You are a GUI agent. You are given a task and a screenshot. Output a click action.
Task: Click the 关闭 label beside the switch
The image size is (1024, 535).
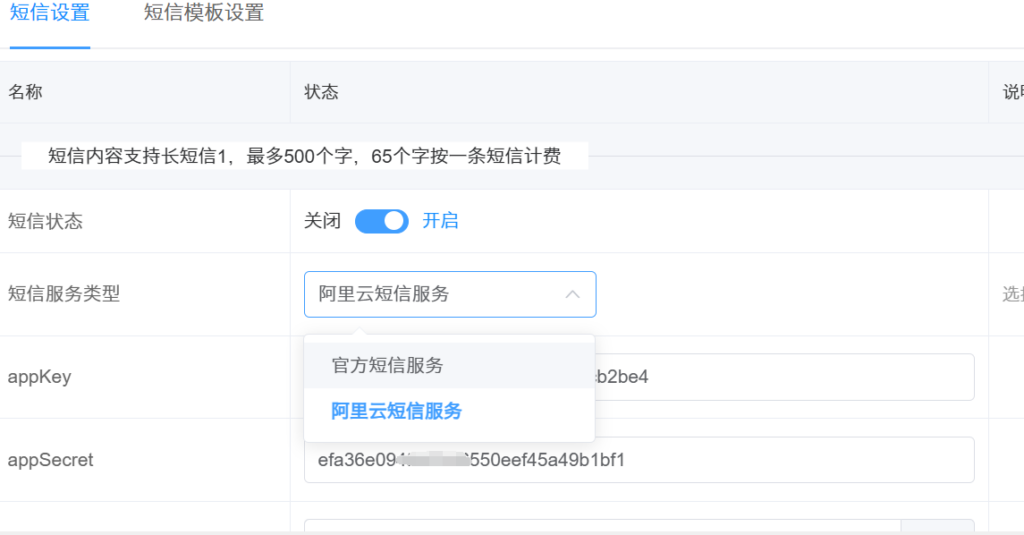[324, 221]
